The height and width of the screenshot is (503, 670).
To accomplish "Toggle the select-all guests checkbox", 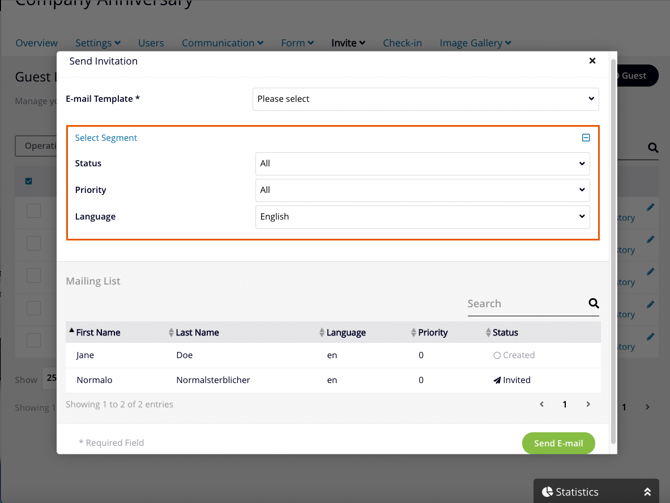I will point(29,181).
